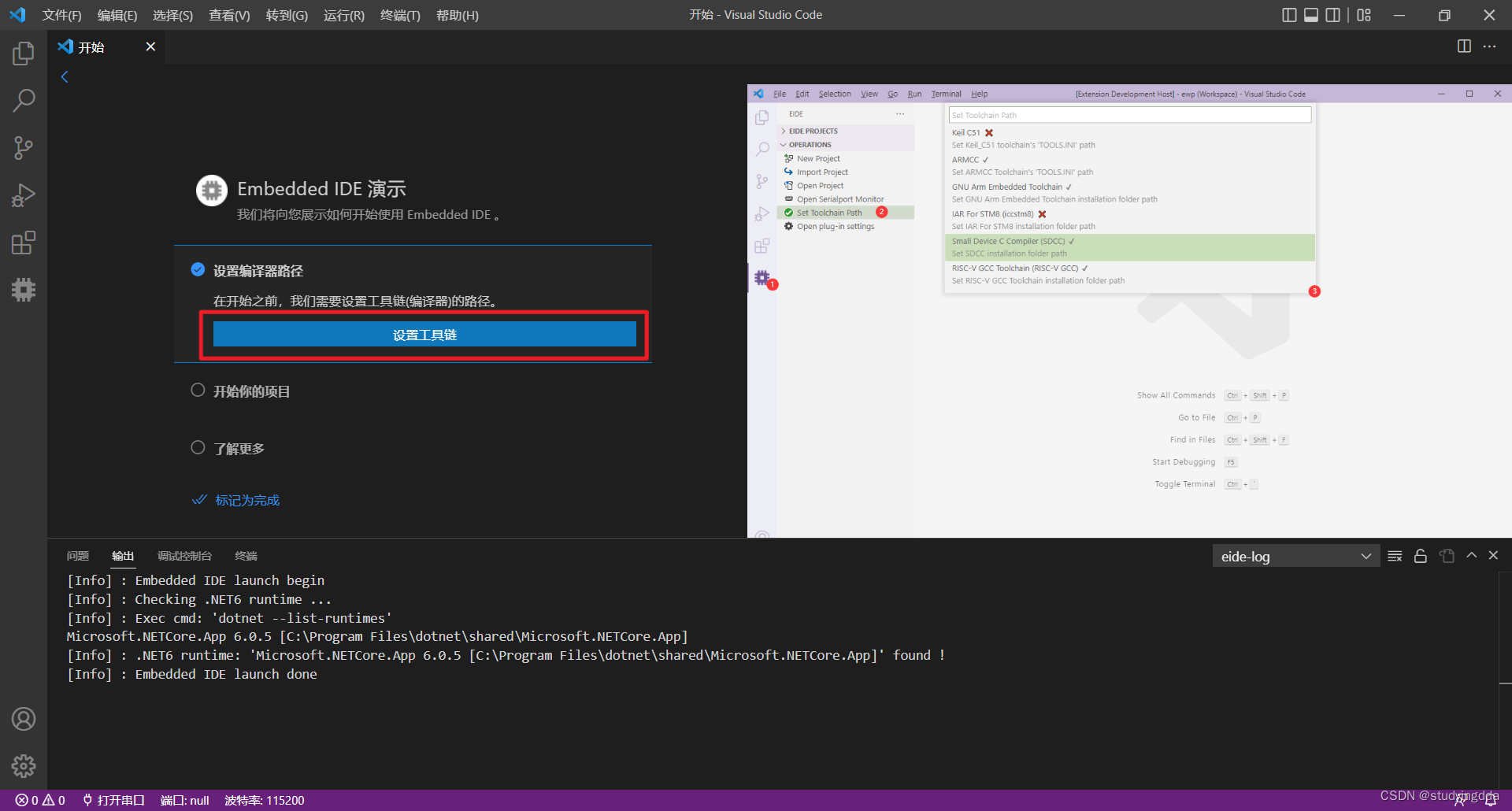Toggle bottom panel layout icon
The width and height of the screenshot is (1512, 811).
[1311, 15]
